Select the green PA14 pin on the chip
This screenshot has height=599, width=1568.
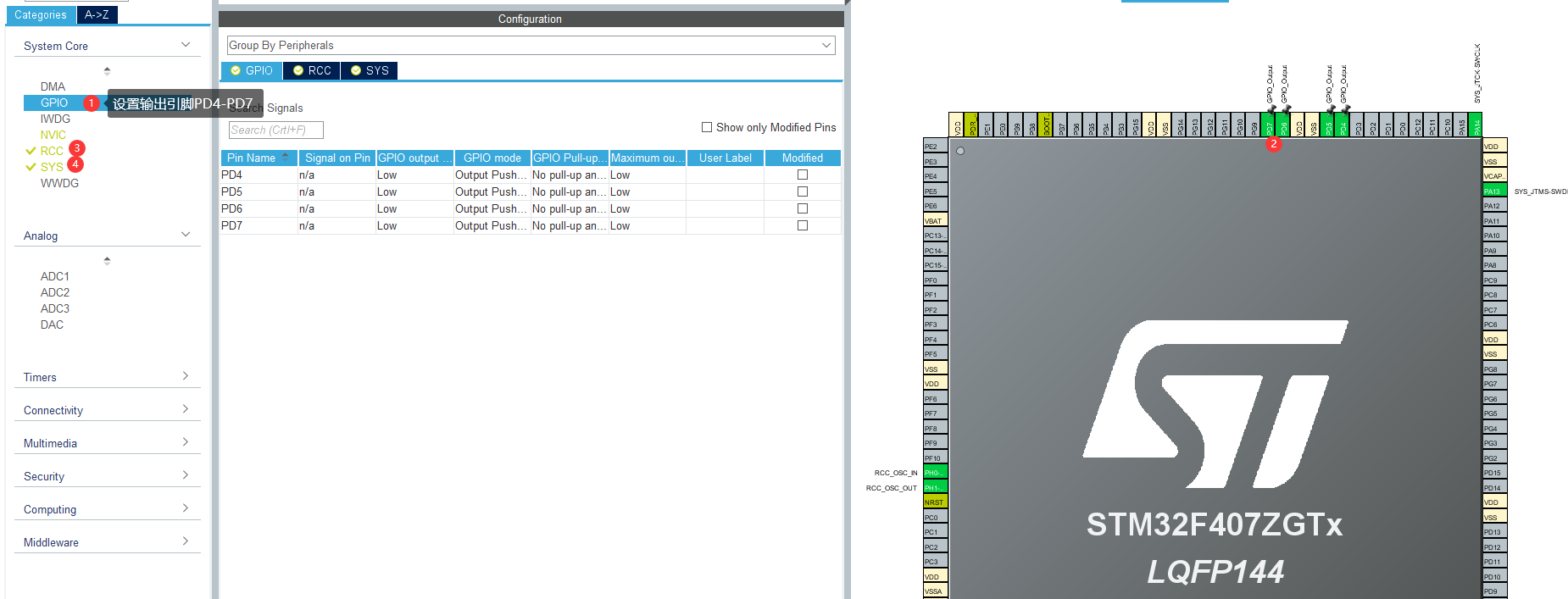[x=1475, y=125]
